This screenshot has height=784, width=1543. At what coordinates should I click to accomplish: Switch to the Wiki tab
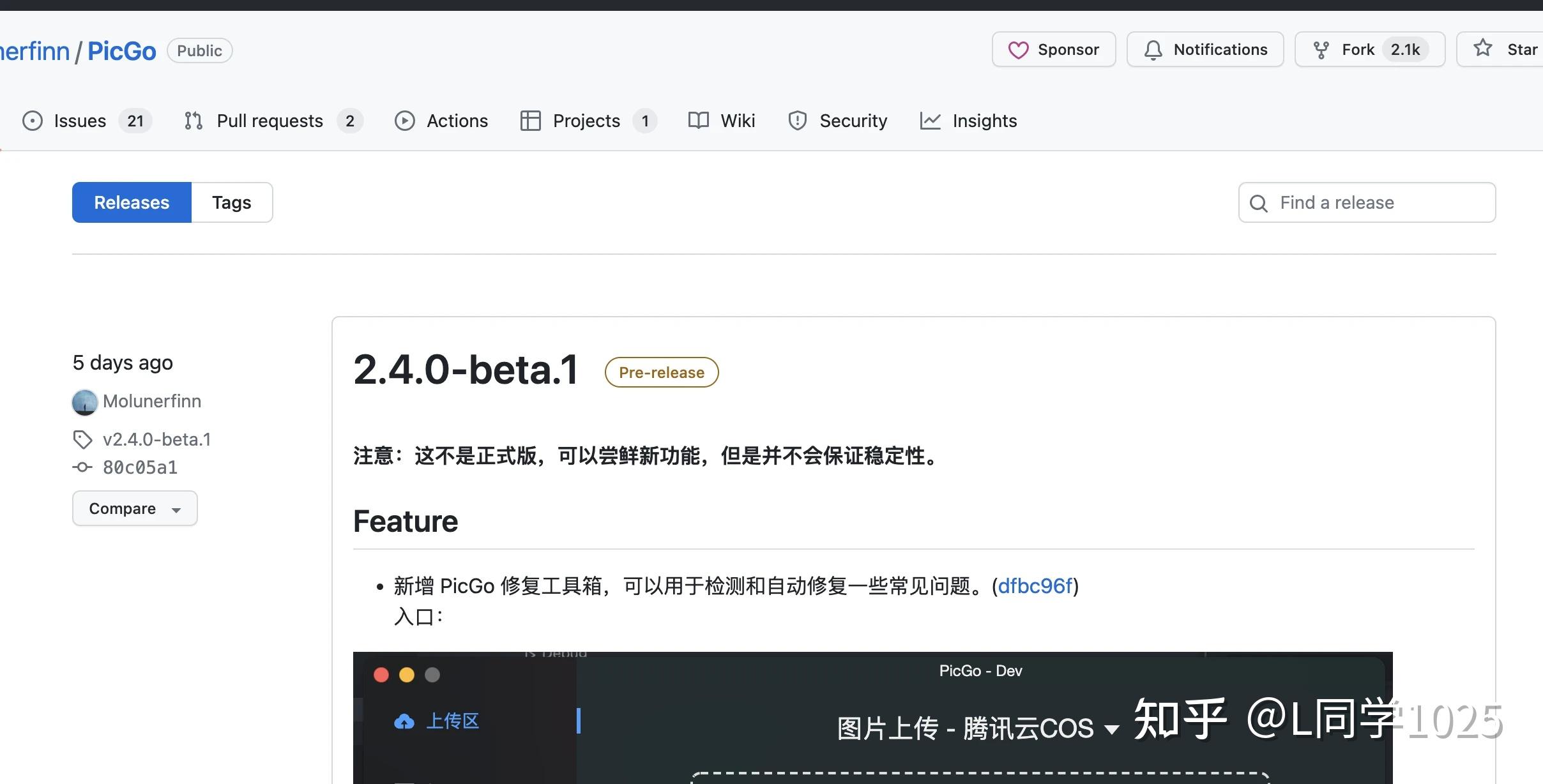[722, 121]
